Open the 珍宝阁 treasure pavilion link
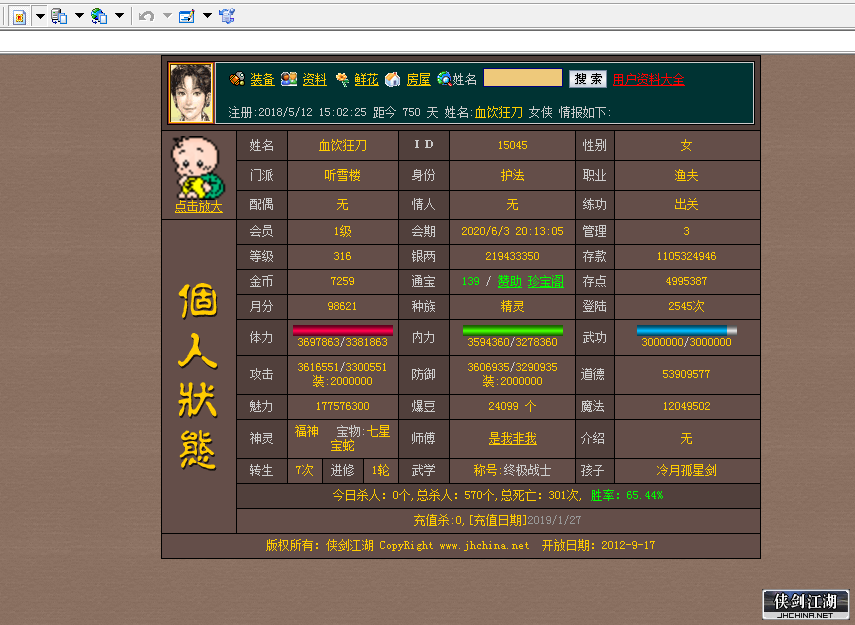Image resolution: width=855 pixels, height=625 pixels. click(x=546, y=281)
